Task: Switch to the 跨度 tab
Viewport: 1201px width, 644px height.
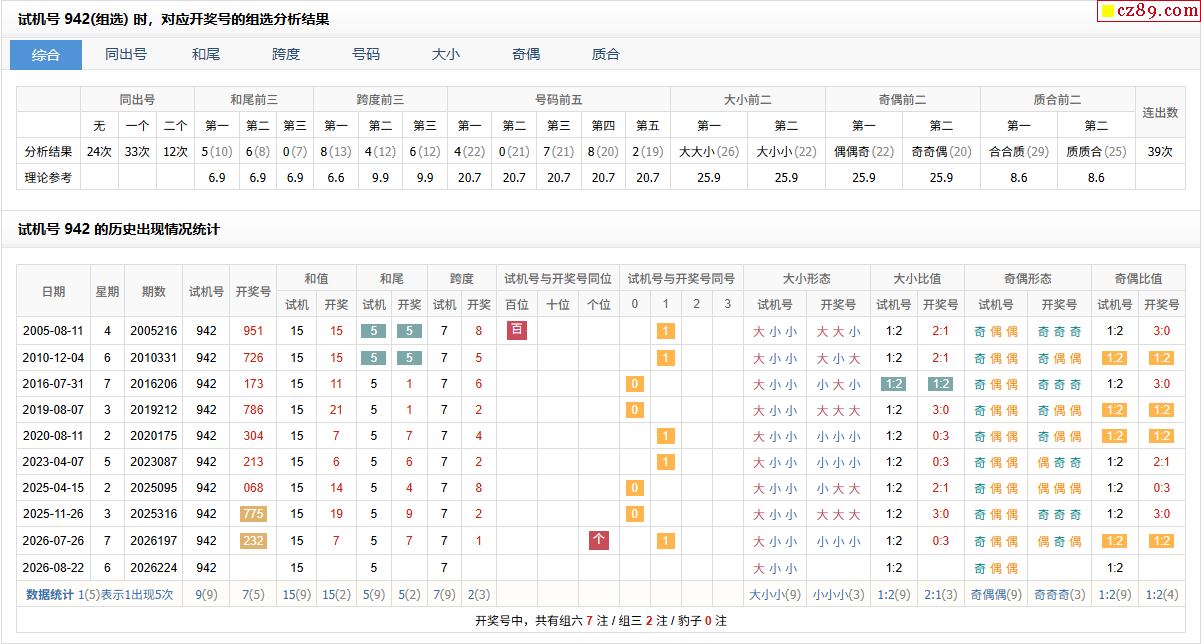Action: [286, 55]
